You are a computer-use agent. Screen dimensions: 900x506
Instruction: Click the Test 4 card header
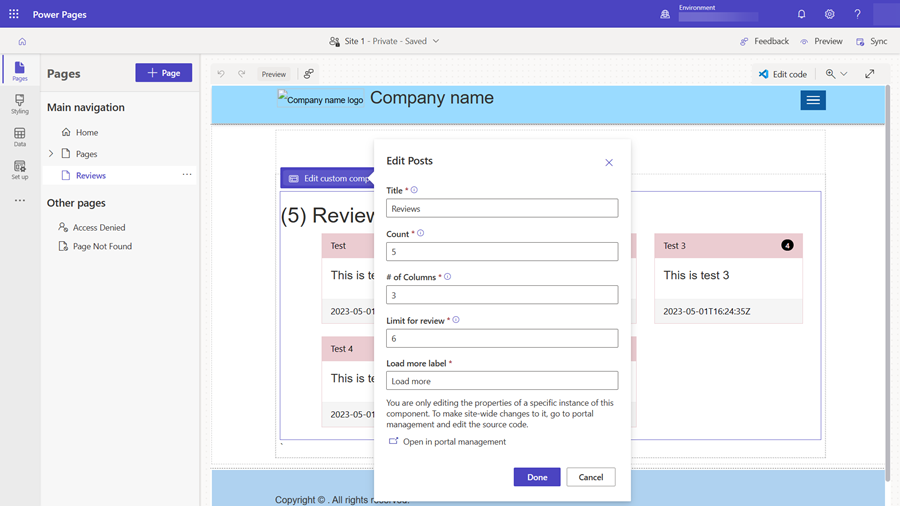tap(347, 349)
